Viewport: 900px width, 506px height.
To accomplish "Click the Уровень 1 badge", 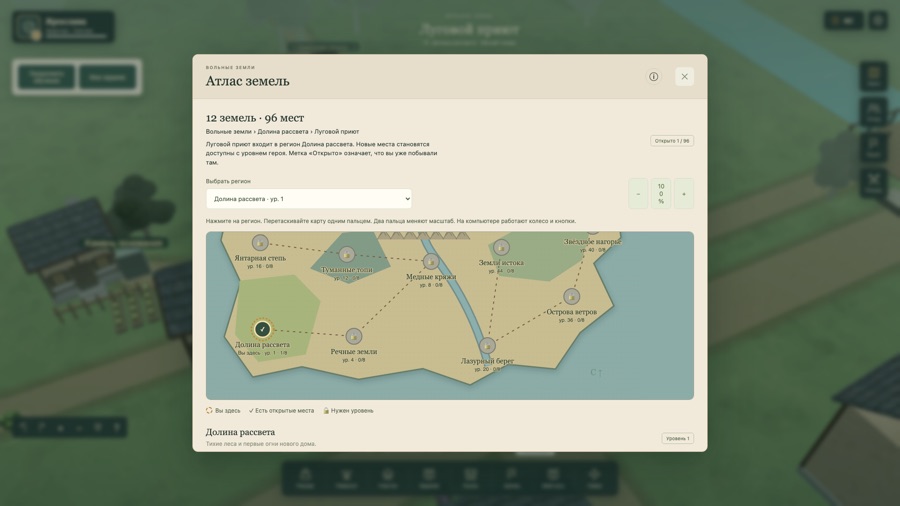I will click(x=677, y=438).
